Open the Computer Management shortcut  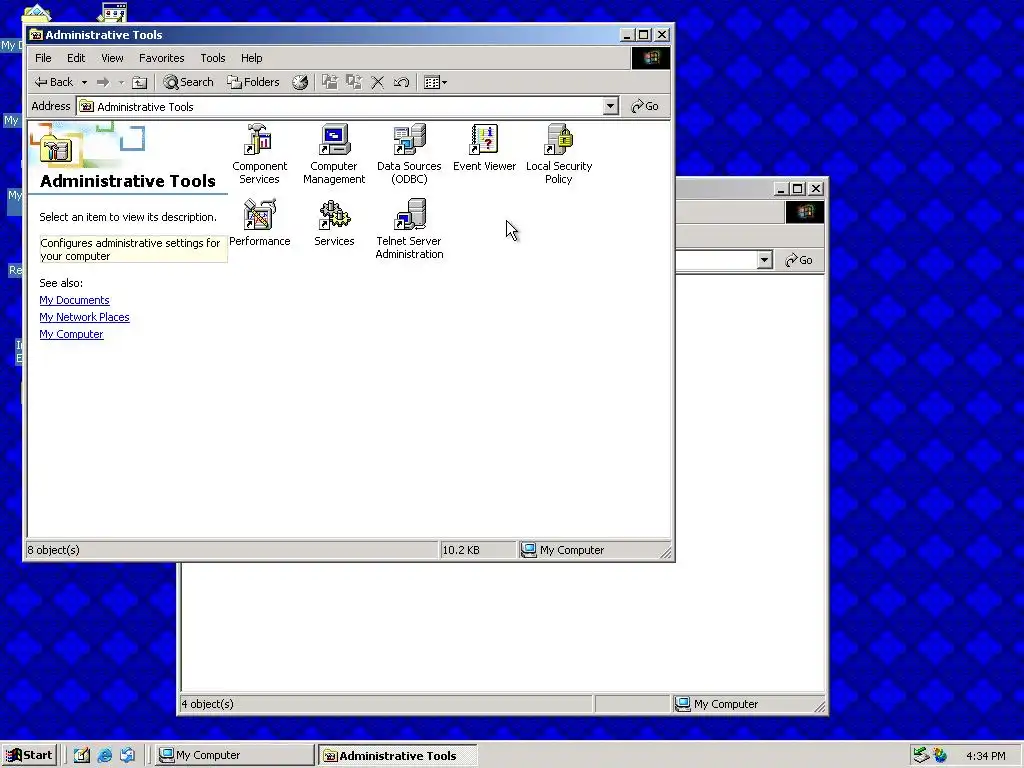point(334,154)
